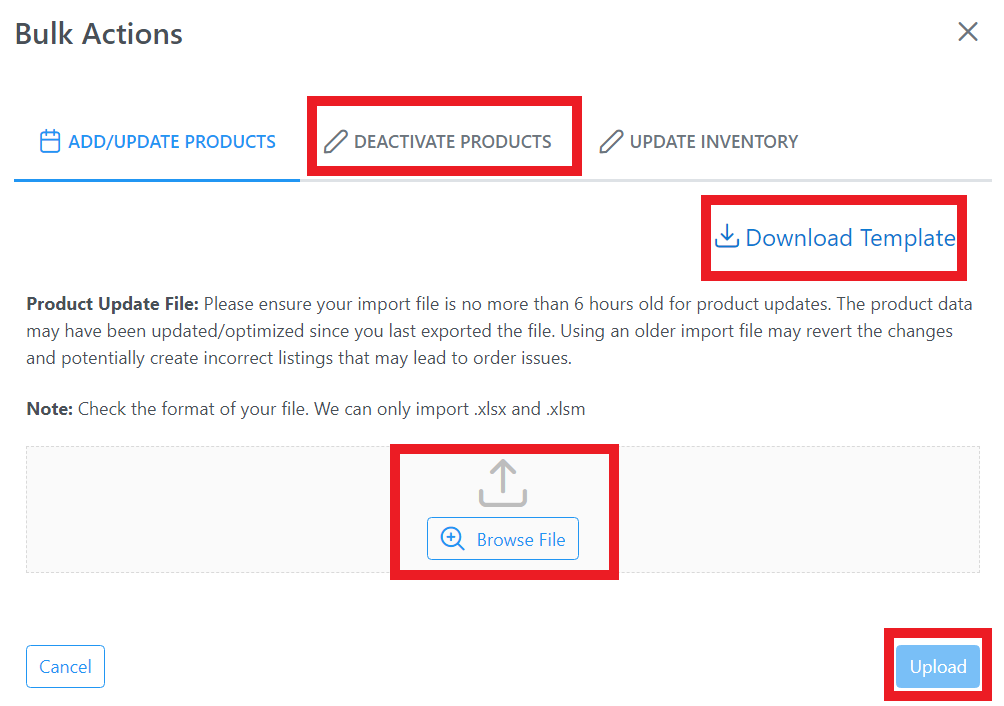The height and width of the screenshot is (706, 1004).
Task: Choose a file with Browse File button
Action: pyautogui.click(x=503, y=538)
